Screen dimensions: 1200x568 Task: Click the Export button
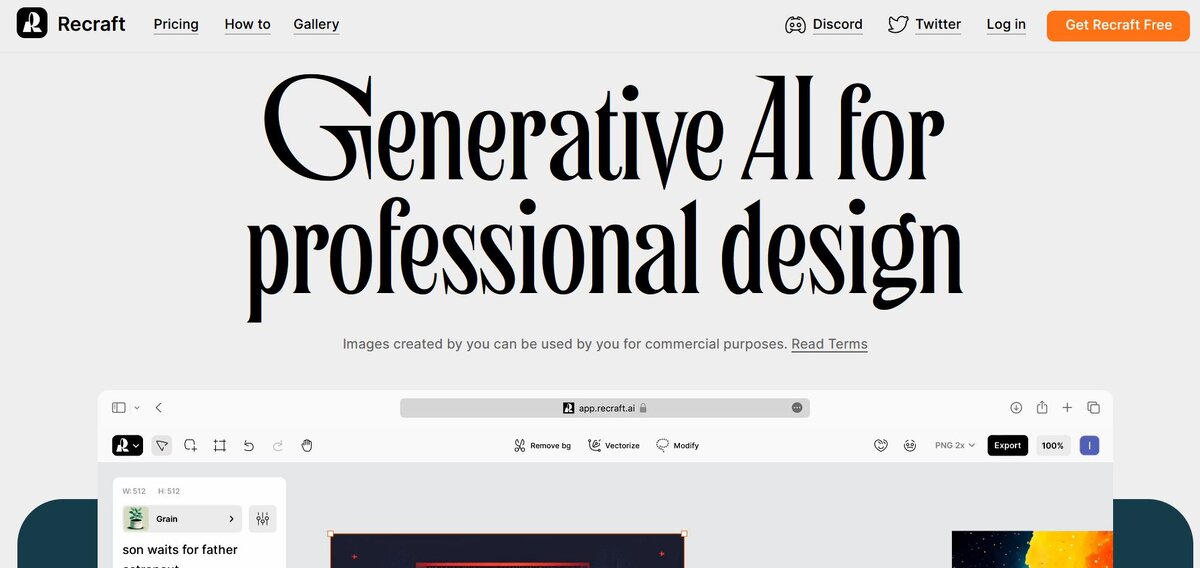(1007, 445)
